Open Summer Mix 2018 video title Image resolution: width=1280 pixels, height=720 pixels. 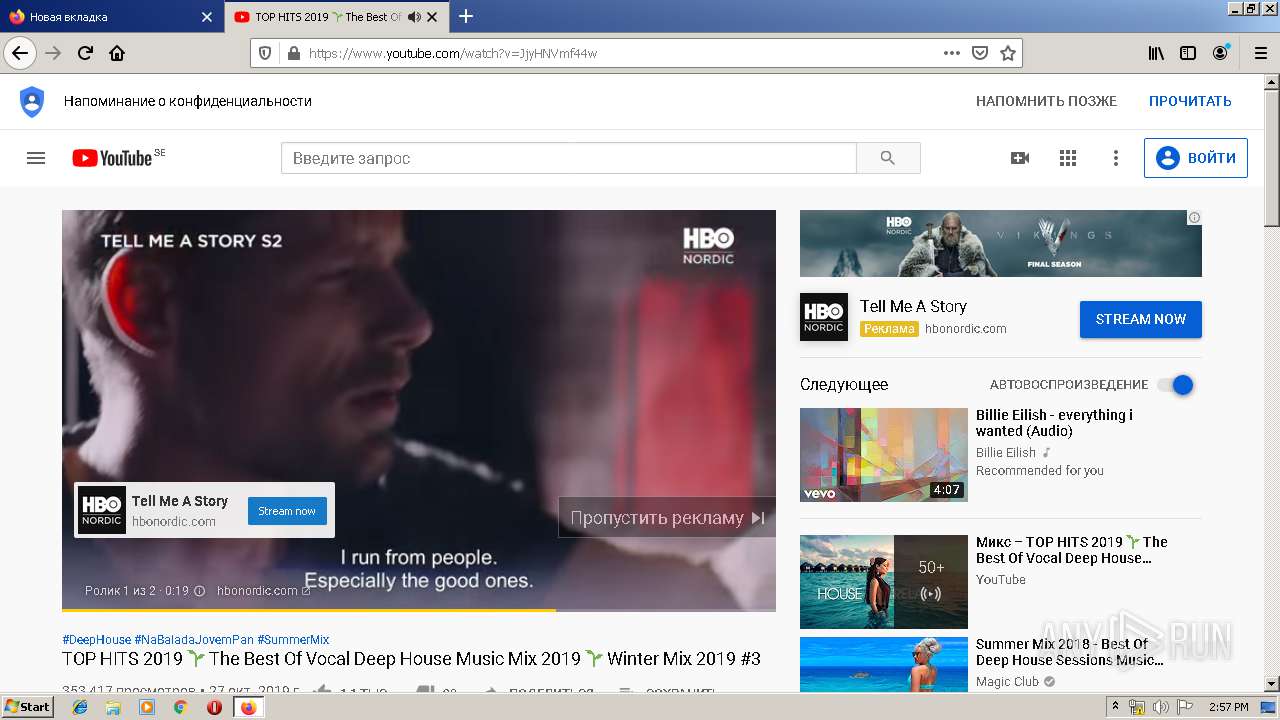pyautogui.click(x=1070, y=652)
